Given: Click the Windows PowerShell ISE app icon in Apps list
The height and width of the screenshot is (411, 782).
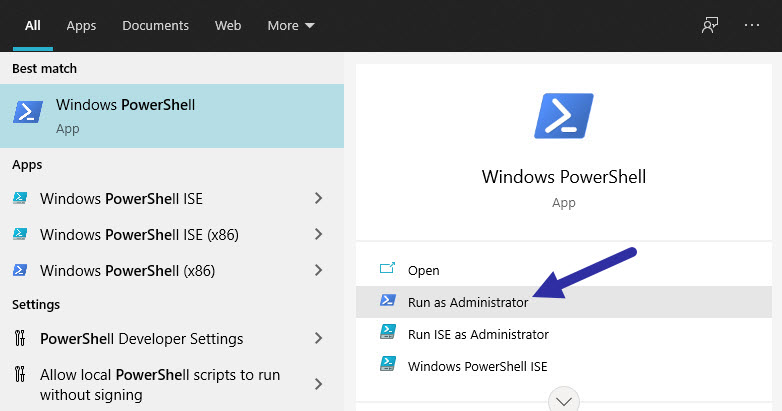Looking at the screenshot, I should click(x=20, y=199).
